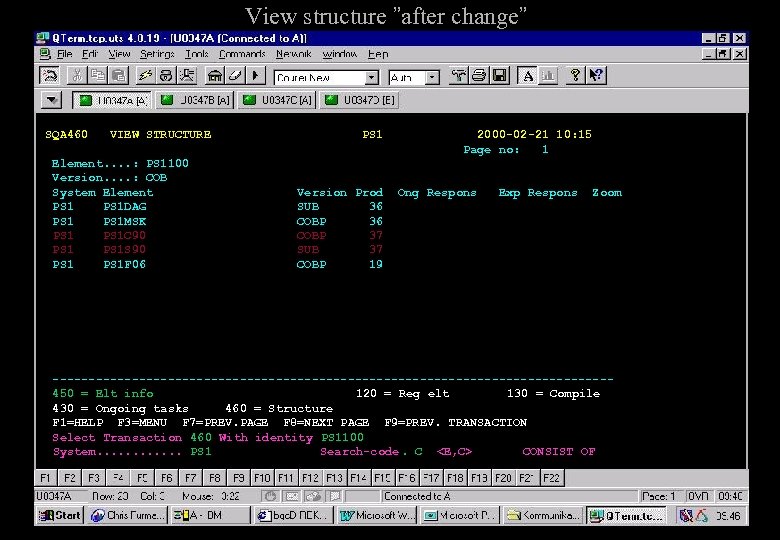Click the Search-code field value C
780x540 pixels.
point(418,451)
